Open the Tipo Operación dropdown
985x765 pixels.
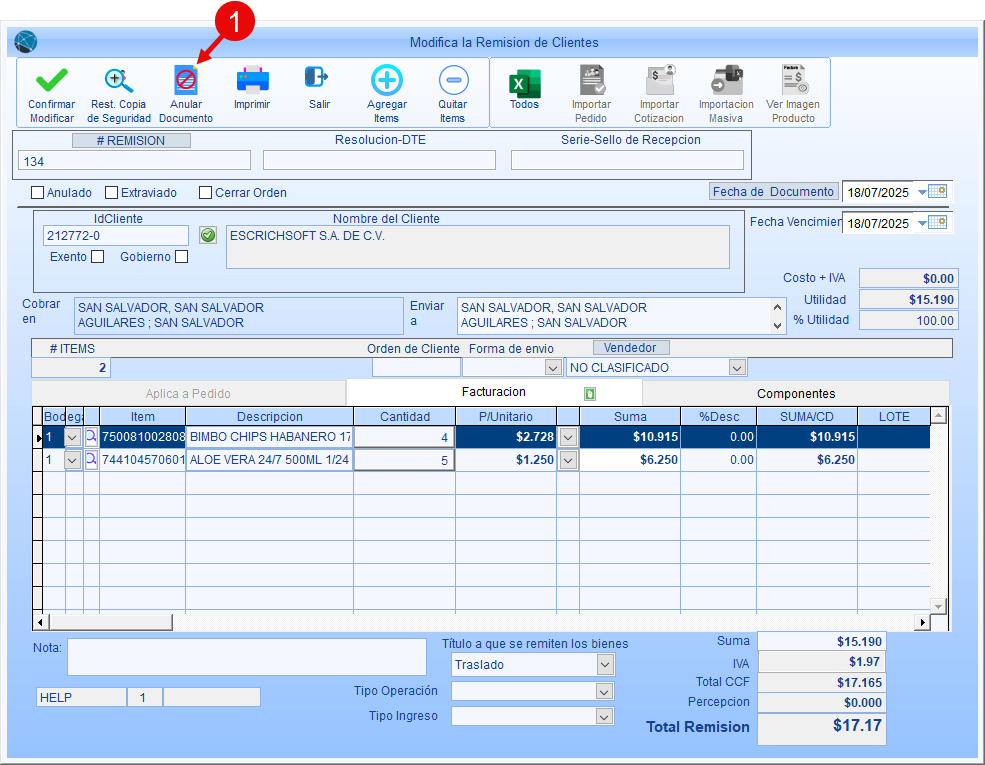coord(604,692)
